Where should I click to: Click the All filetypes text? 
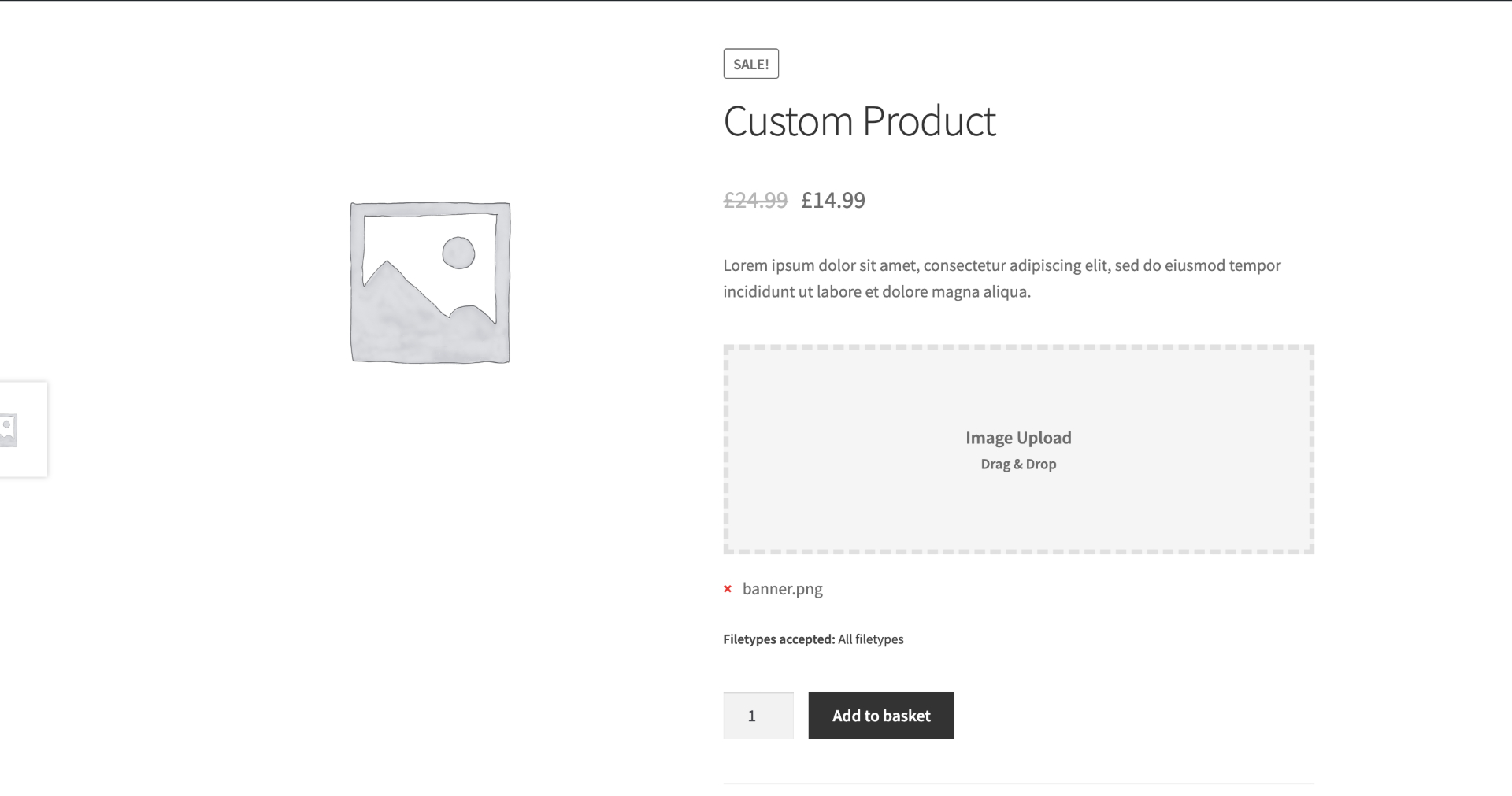coord(871,639)
